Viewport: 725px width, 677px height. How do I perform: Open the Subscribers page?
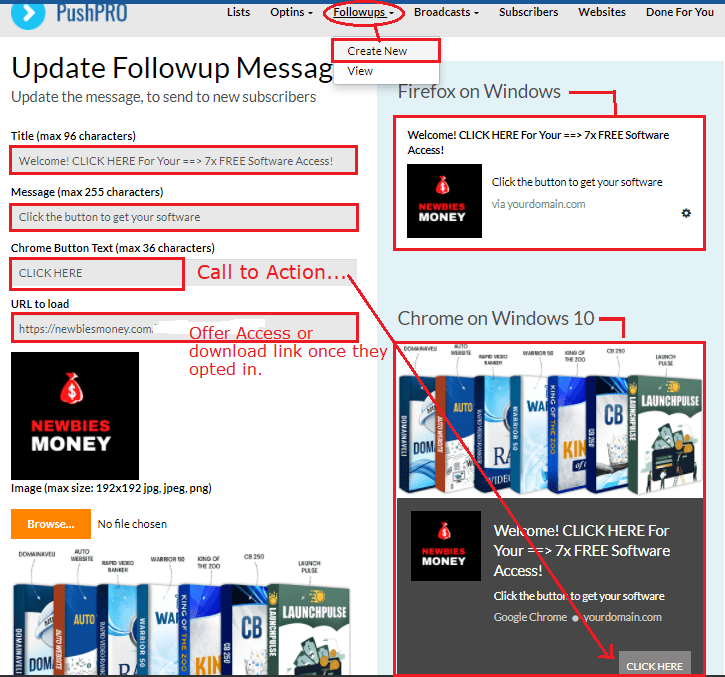[x=528, y=12]
